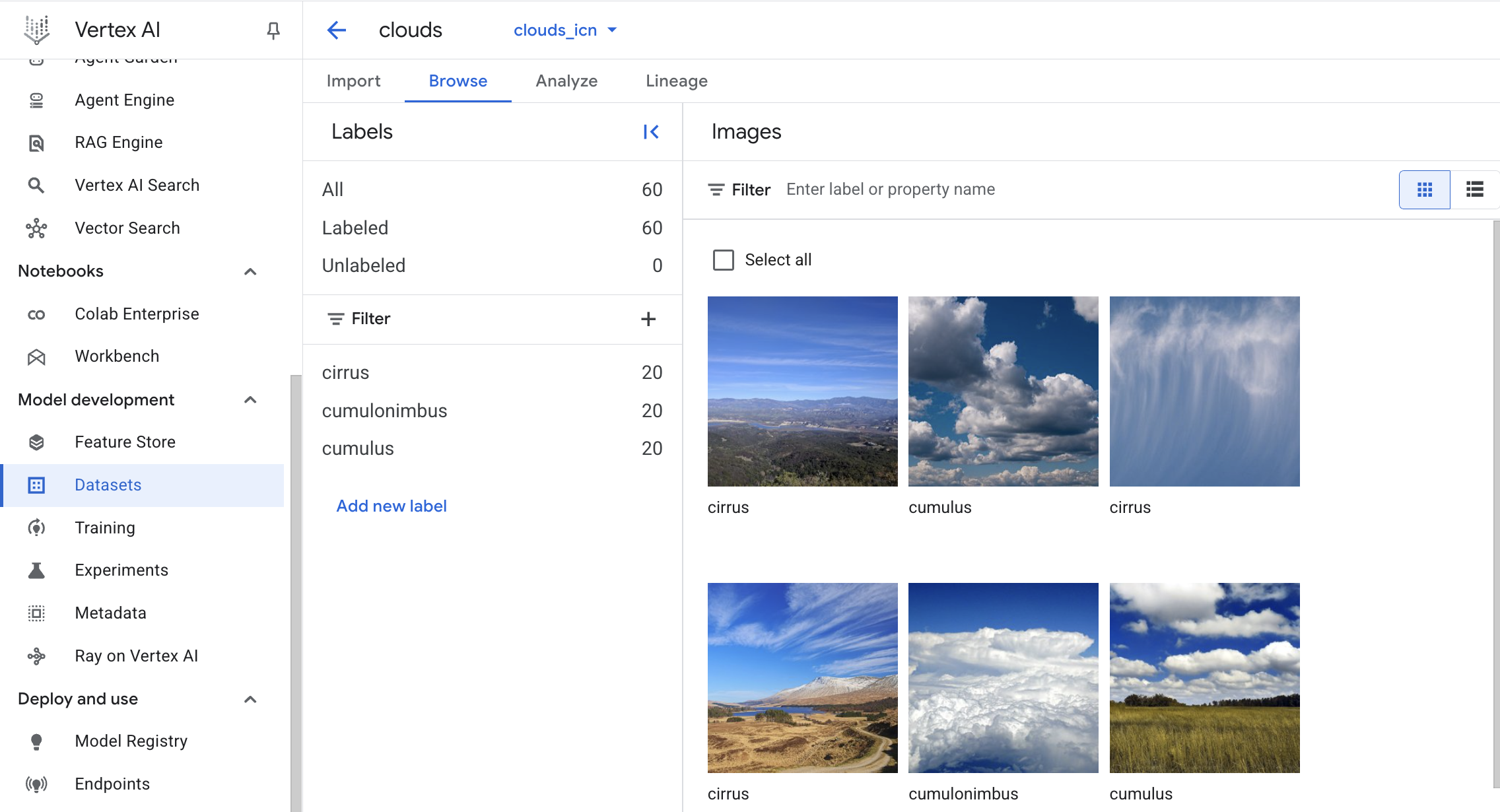This screenshot has width=1500, height=812.
Task: Click the Ray on Vertex AI icon
Action: click(36, 656)
